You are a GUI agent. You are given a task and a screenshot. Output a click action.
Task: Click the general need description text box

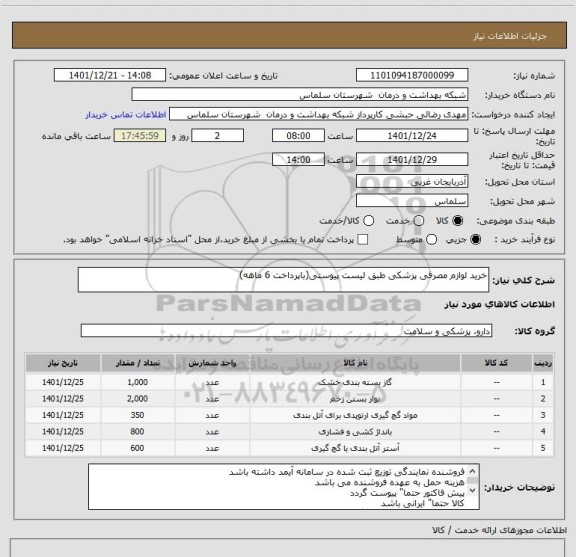click(283, 280)
